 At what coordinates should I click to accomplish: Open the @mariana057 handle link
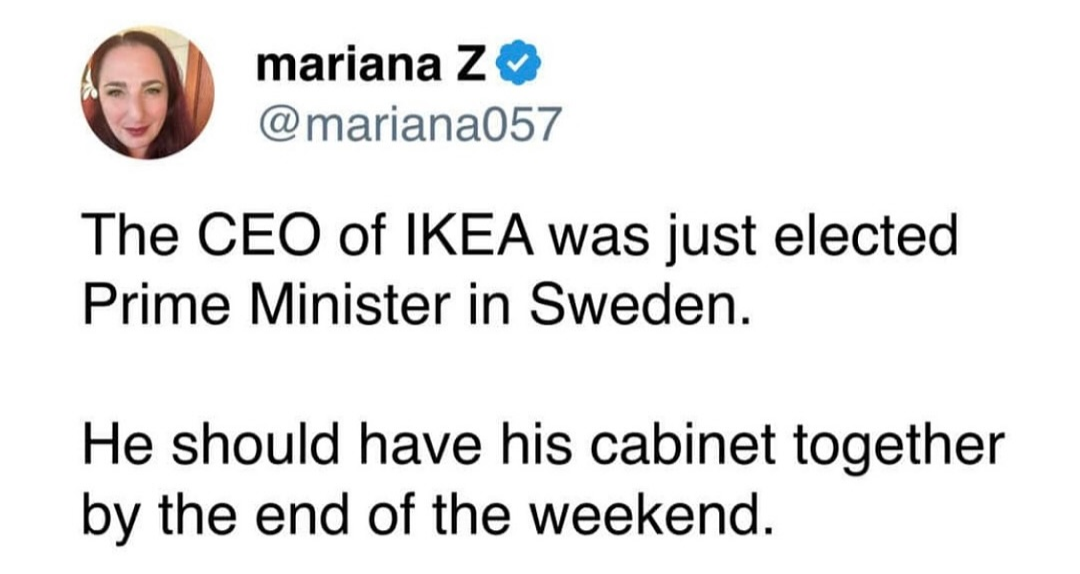409,124
